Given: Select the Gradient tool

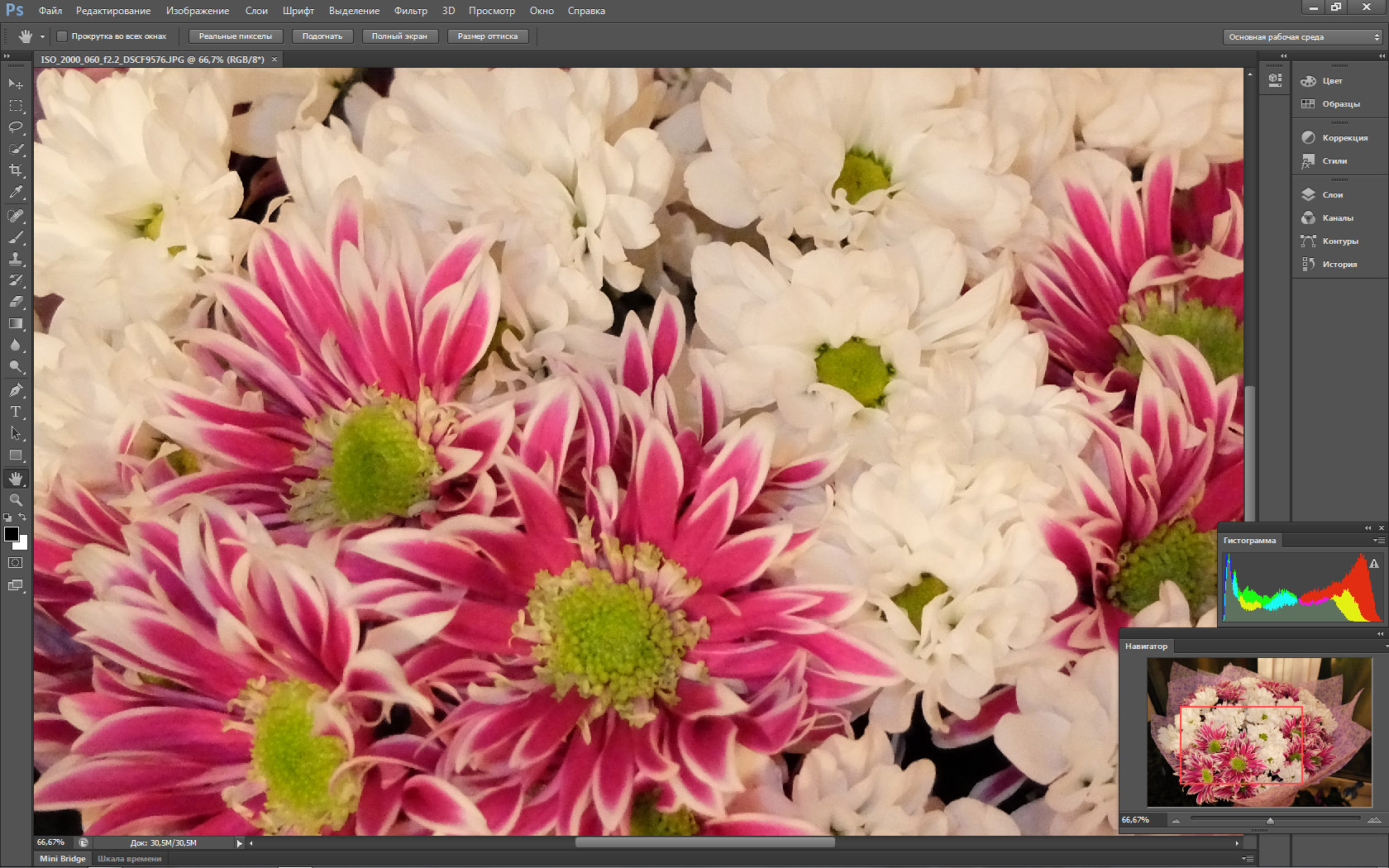Looking at the screenshot, I should tap(16, 324).
